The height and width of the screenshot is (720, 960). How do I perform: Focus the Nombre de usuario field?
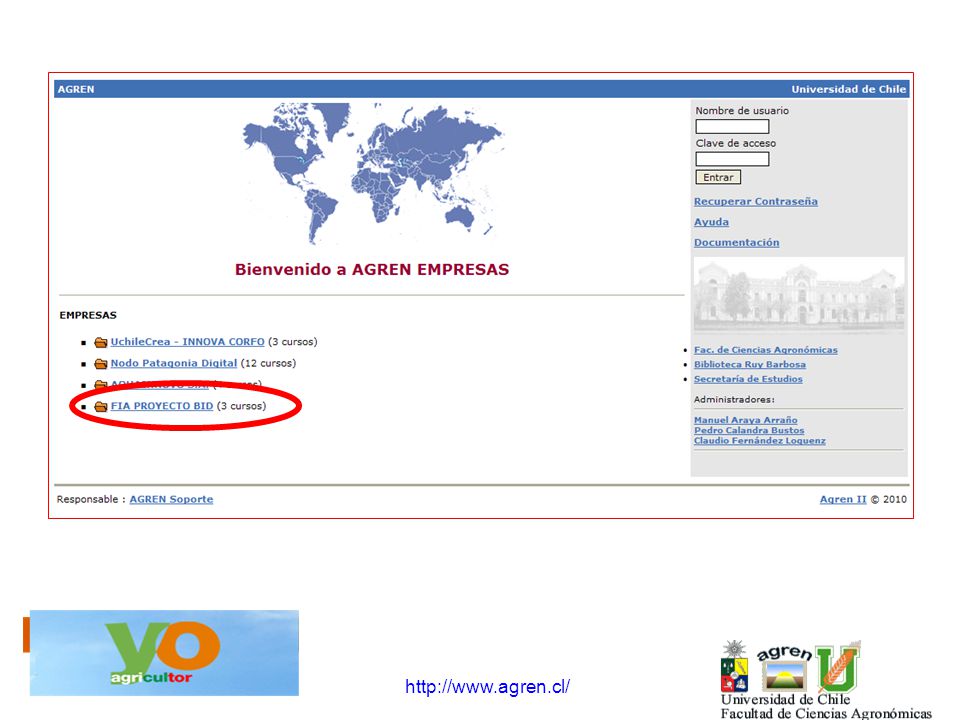(x=732, y=127)
